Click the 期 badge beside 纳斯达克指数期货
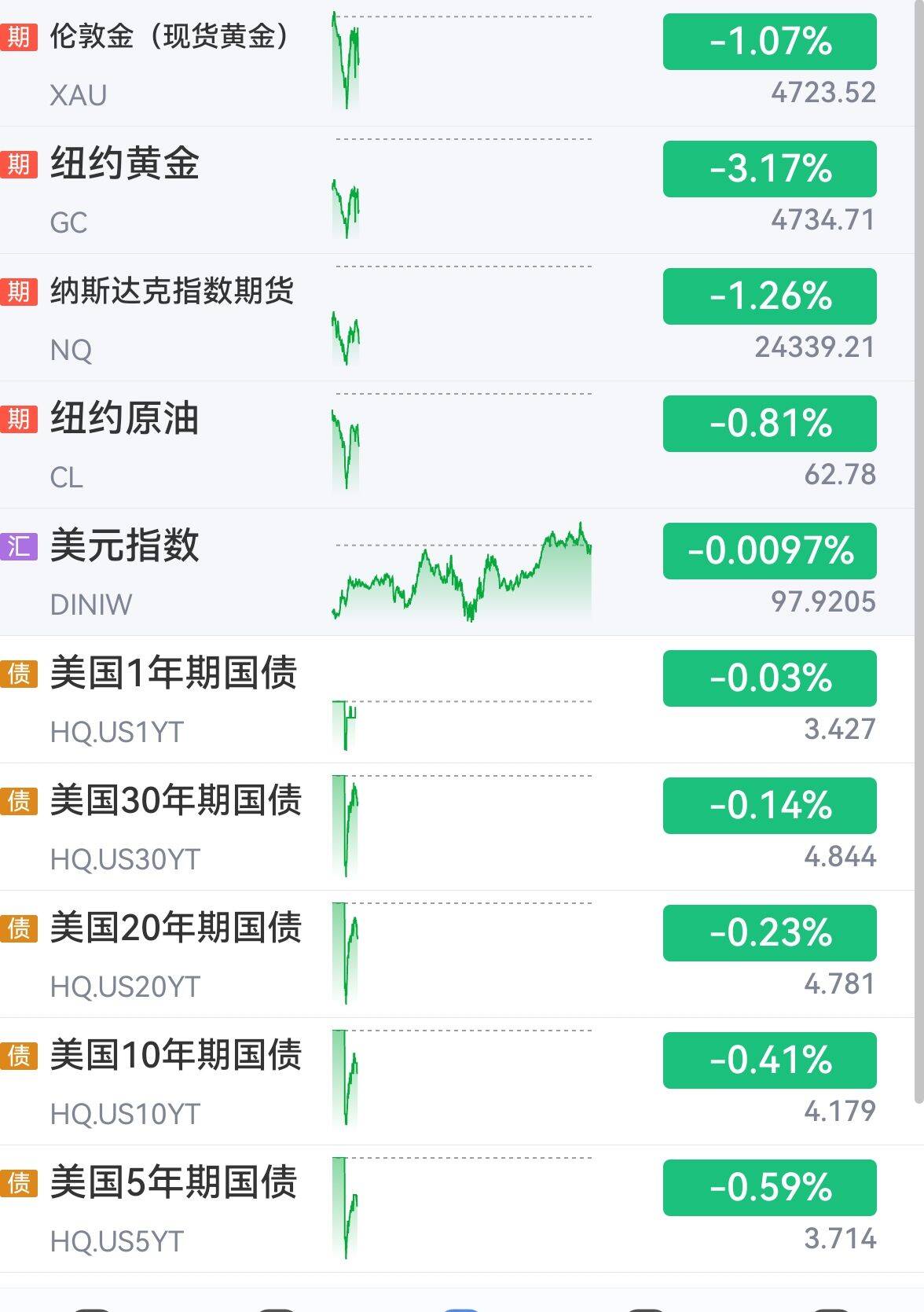This screenshot has height=1312, width=924. click(19, 291)
